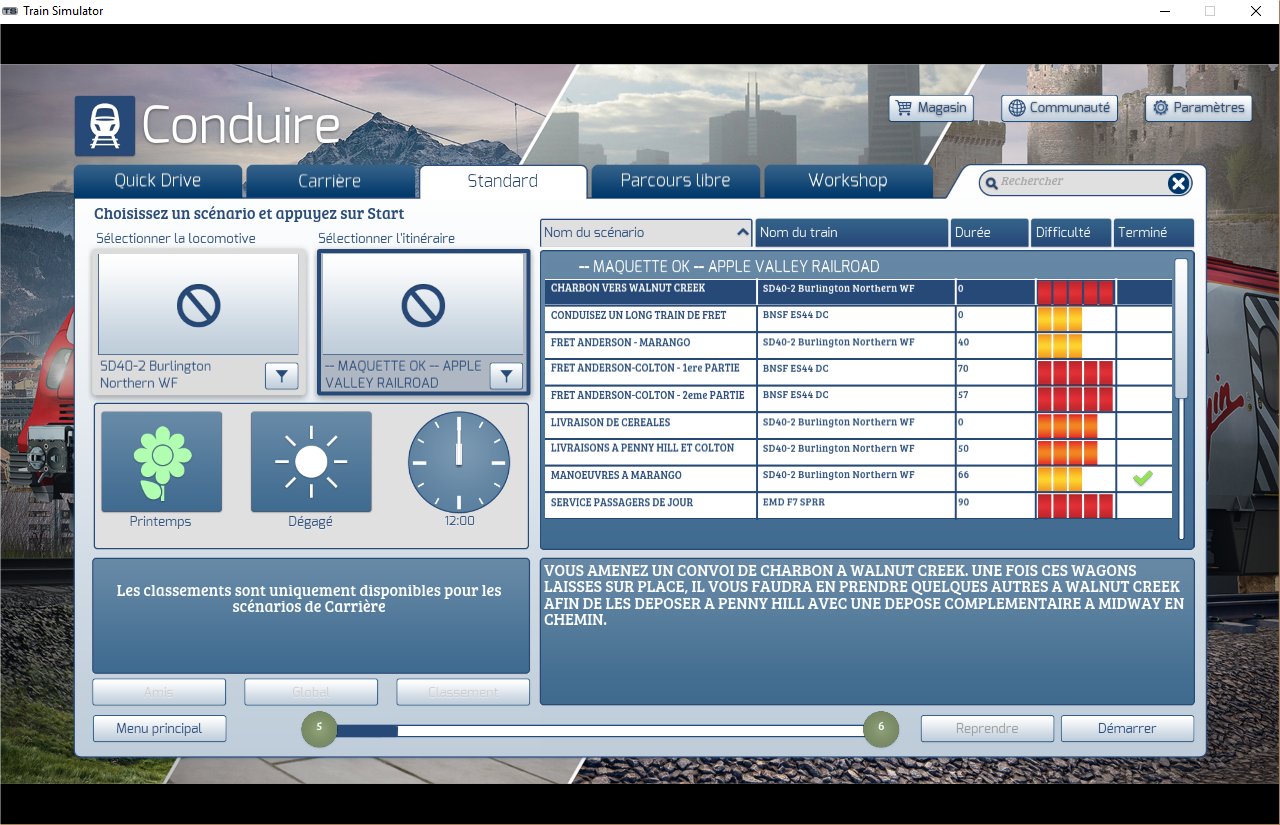Select scenario LIVRAISON DE CEREALES
Viewport: 1280px width, 825px height.
[858, 426]
